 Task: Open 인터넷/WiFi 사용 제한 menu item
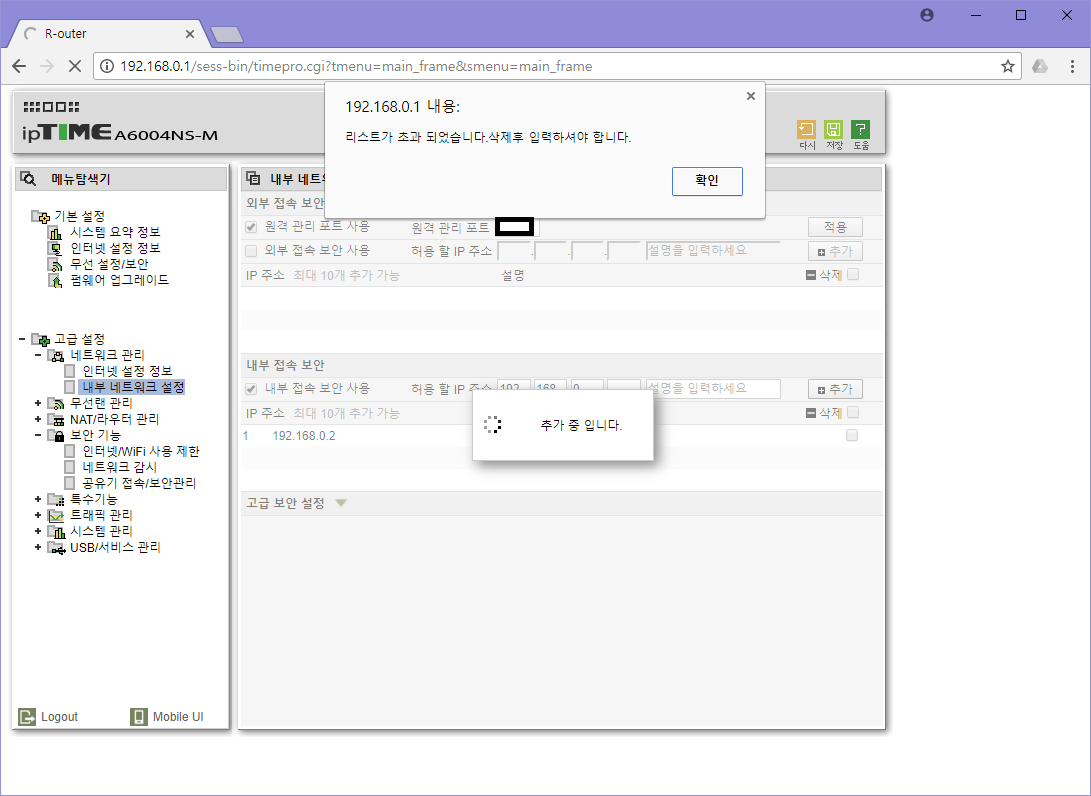point(141,451)
